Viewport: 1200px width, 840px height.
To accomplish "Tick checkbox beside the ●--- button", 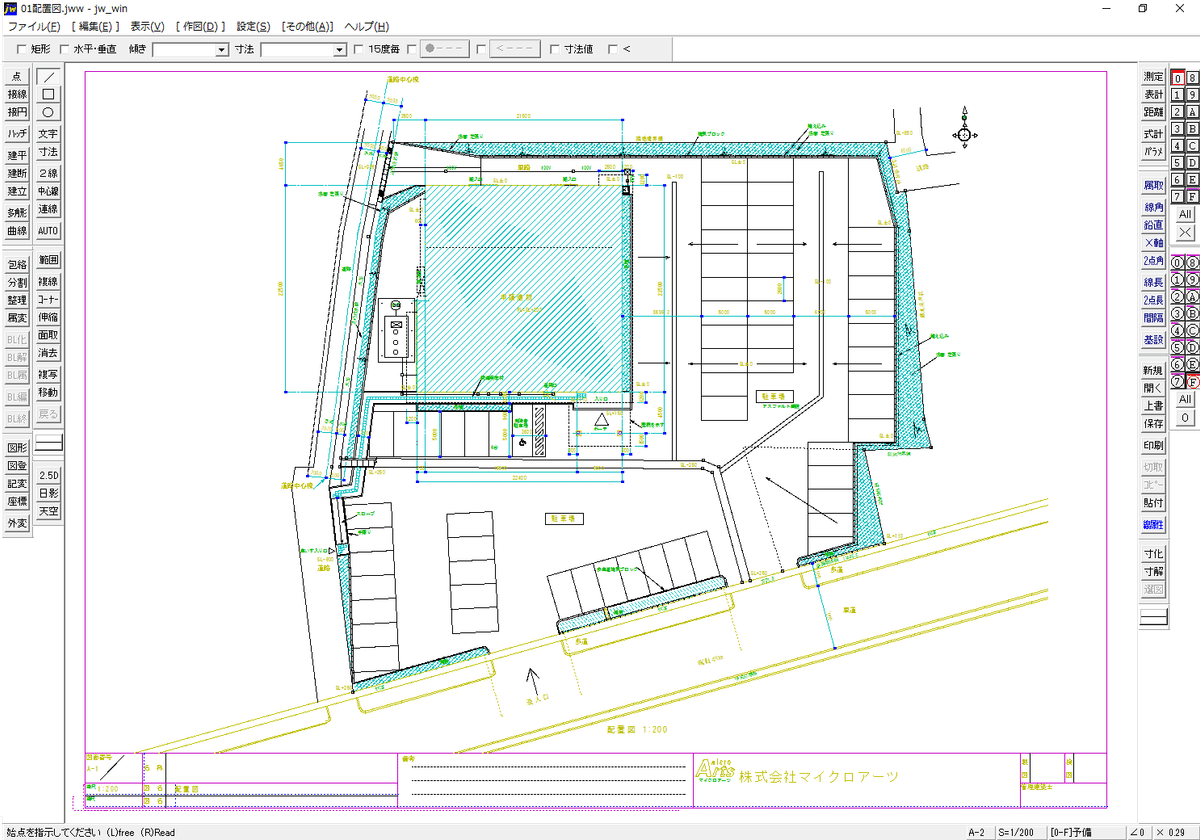I will pyautogui.click(x=413, y=48).
